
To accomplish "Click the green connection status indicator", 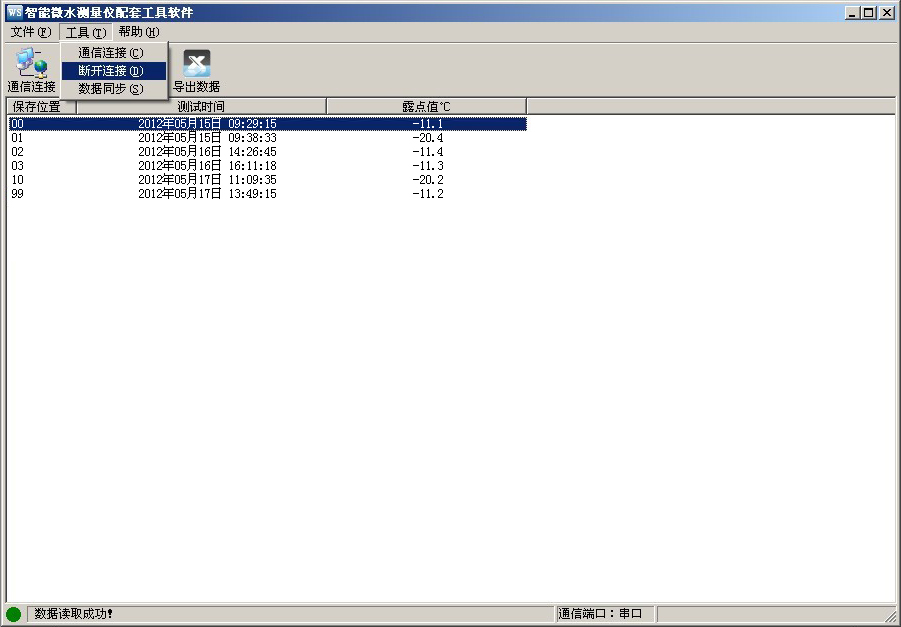I will coord(13,614).
